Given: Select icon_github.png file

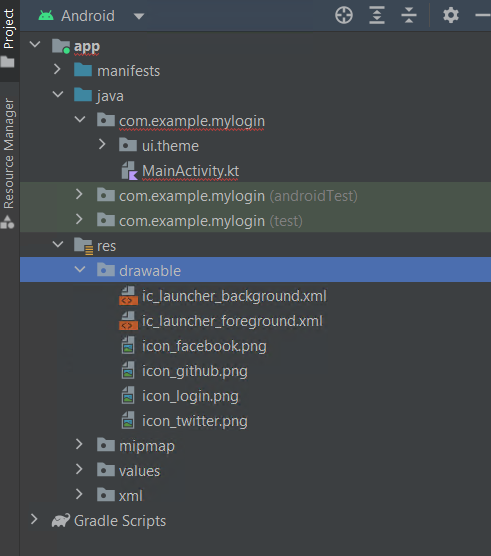Looking at the screenshot, I should (x=195, y=371).
